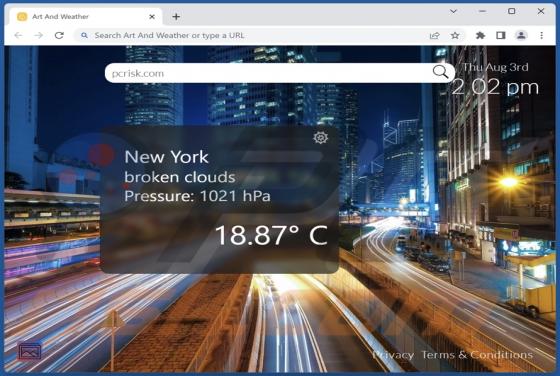The height and width of the screenshot is (376, 560).
Task: Click the Thu Aug 3rd date
Action: (x=495, y=67)
